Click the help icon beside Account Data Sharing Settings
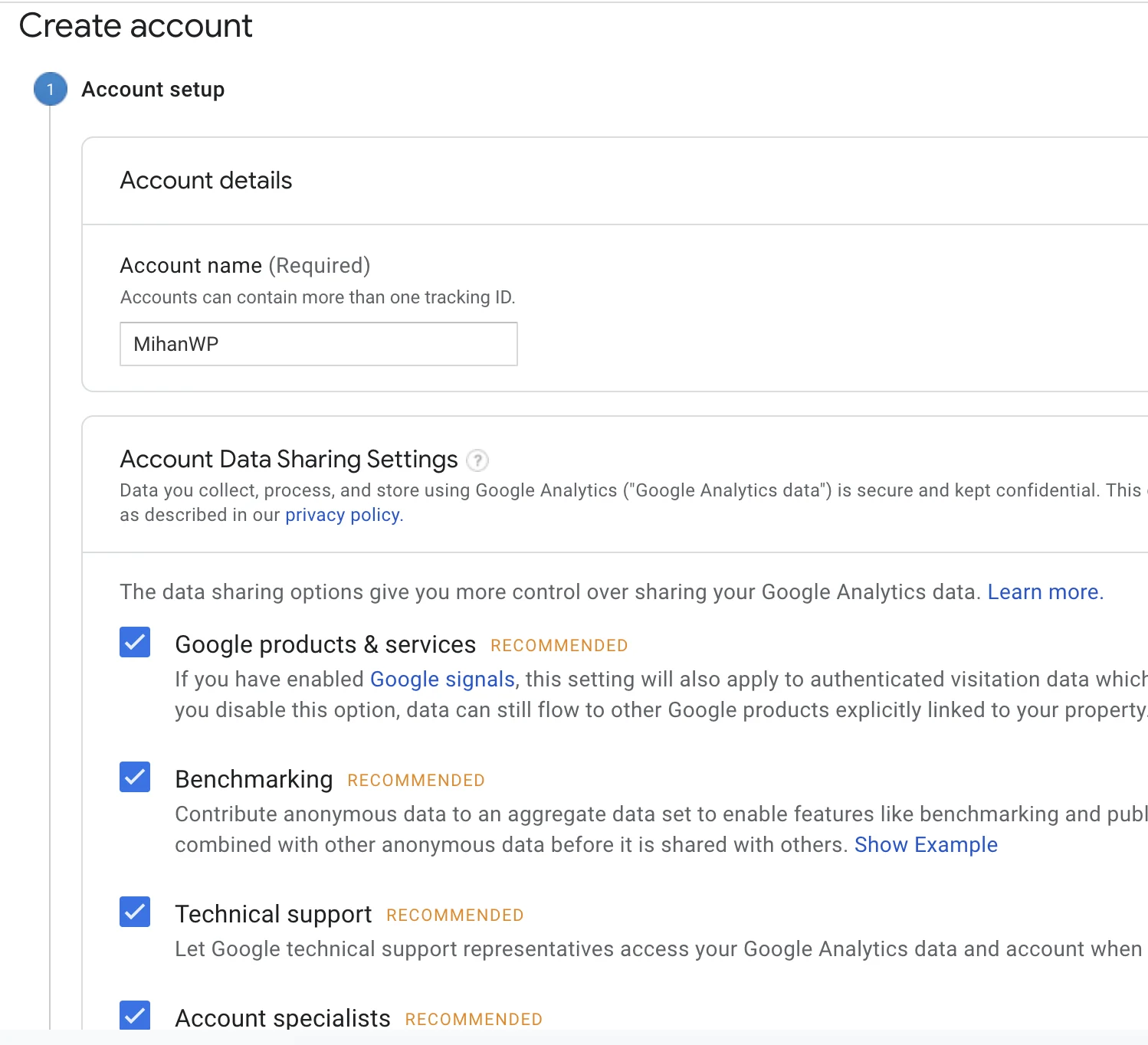This screenshot has width=1148, height=1045. [477, 460]
